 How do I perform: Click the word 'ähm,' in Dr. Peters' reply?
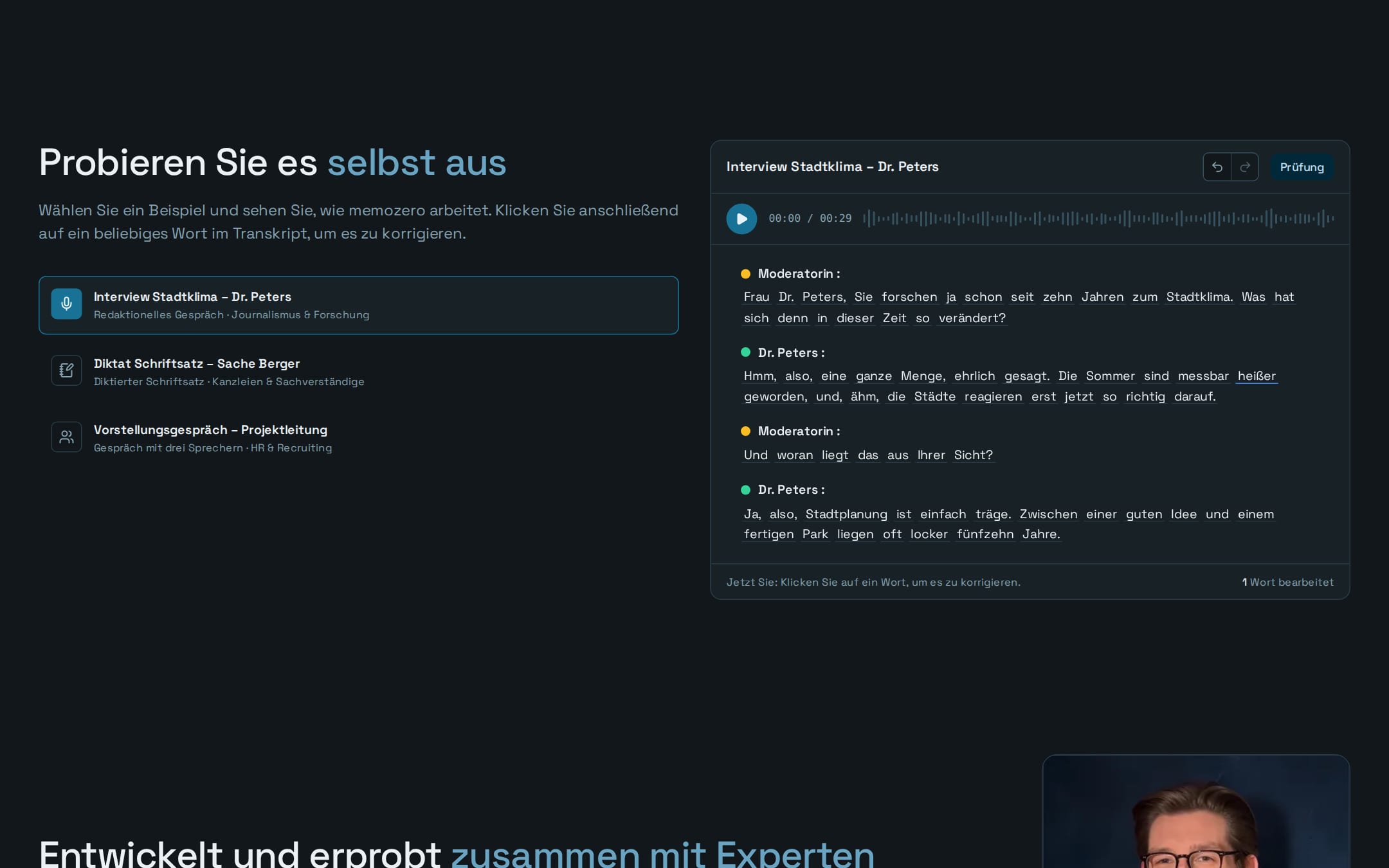tap(864, 397)
